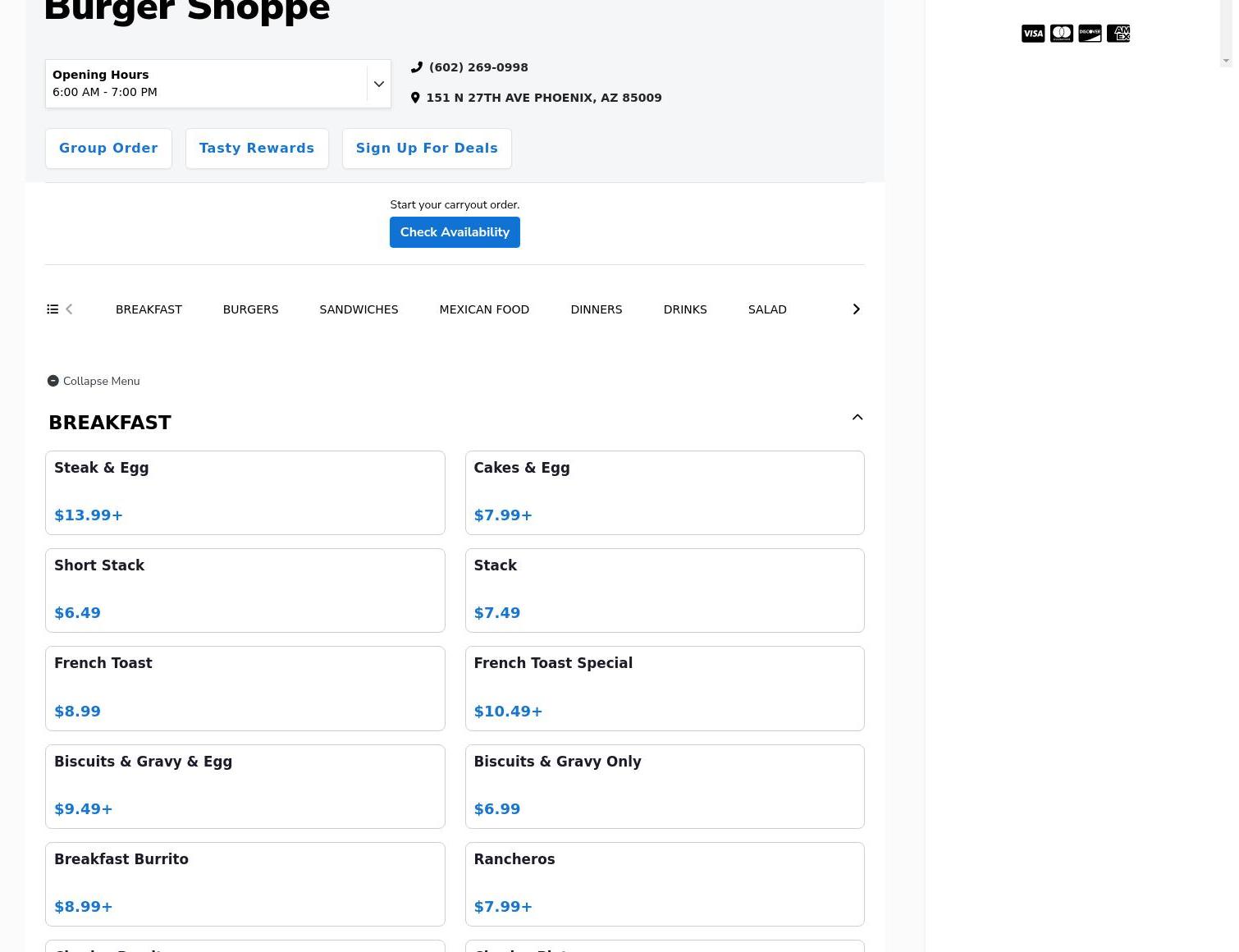1239x952 pixels.
Task: Click the phone handset icon
Action: [x=417, y=67]
